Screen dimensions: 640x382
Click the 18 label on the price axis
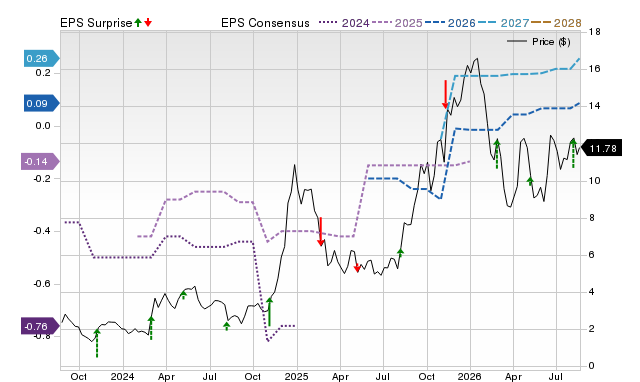click(595, 32)
